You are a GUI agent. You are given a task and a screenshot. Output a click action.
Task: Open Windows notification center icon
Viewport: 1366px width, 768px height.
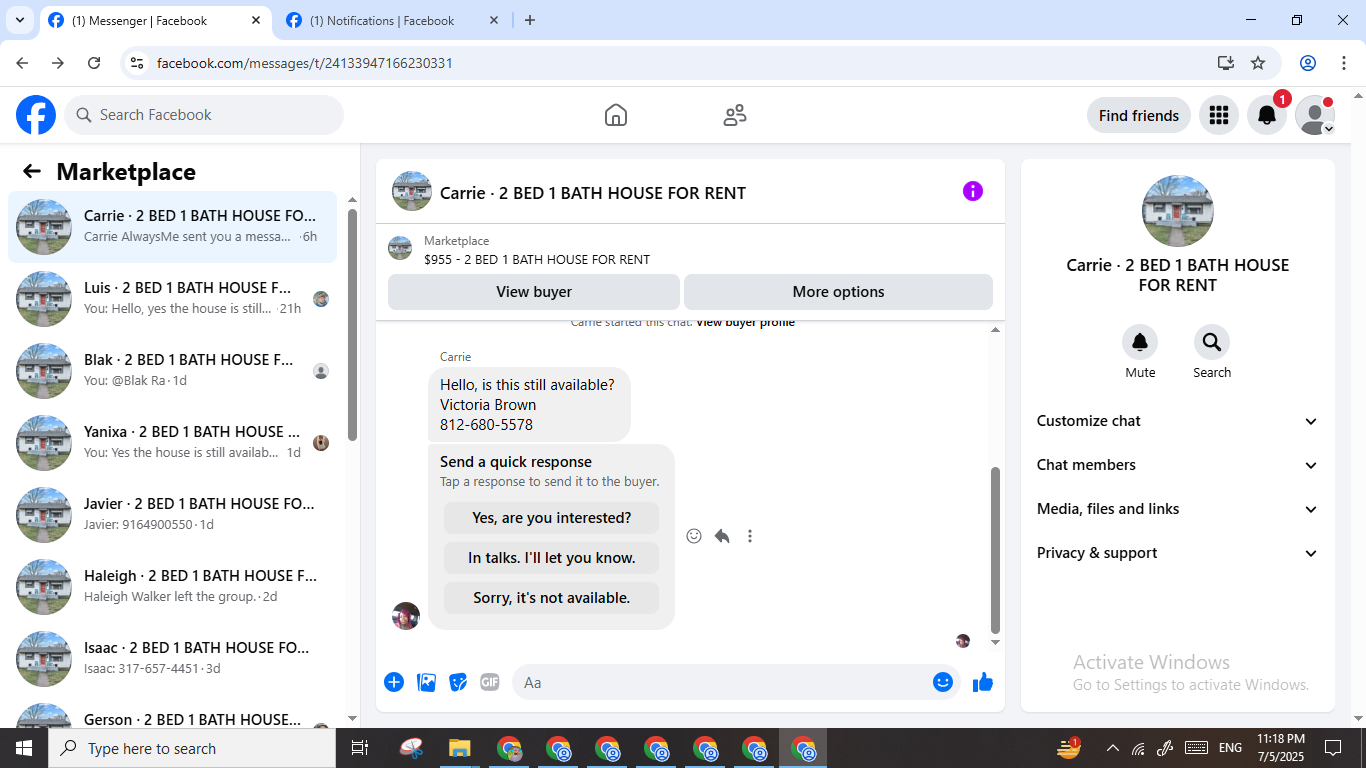[x=1333, y=748]
